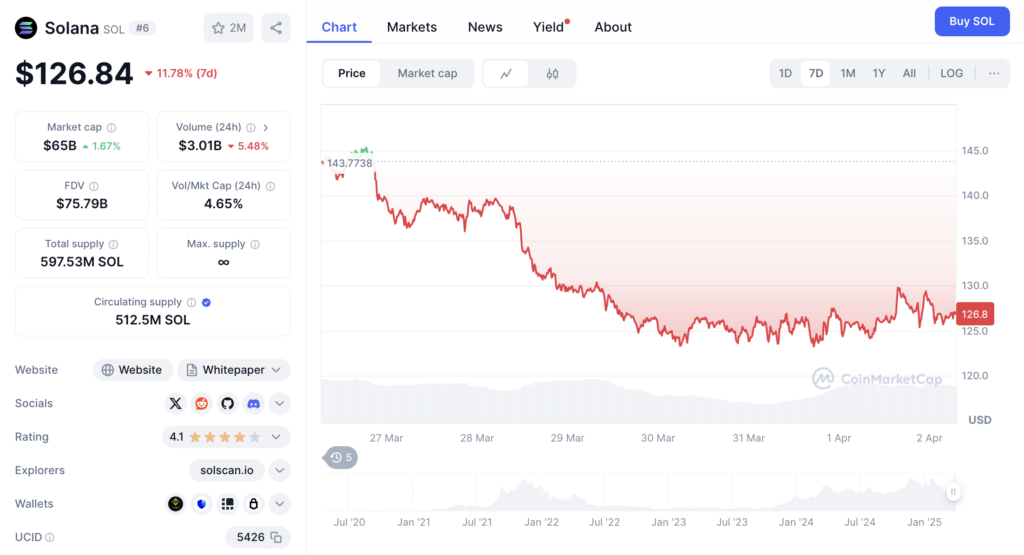Viewport: 1024px width, 555px height.
Task: Switch to the Chart tab
Action: click(x=339, y=27)
